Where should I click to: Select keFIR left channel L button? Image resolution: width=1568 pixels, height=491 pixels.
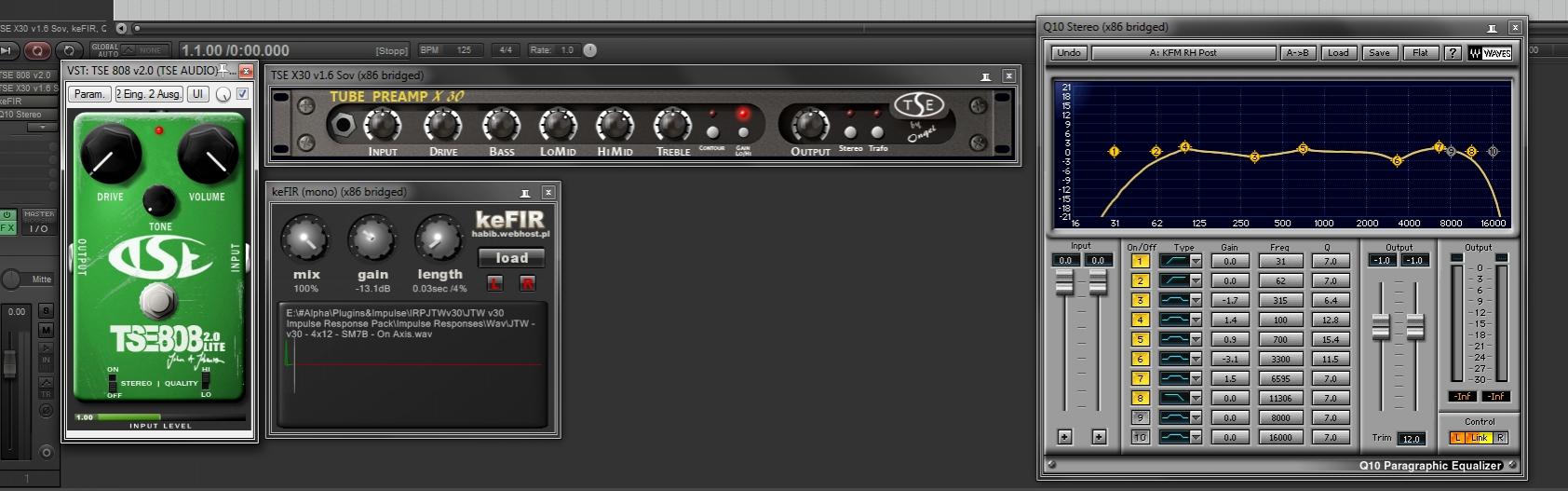[x=495, y=283]
